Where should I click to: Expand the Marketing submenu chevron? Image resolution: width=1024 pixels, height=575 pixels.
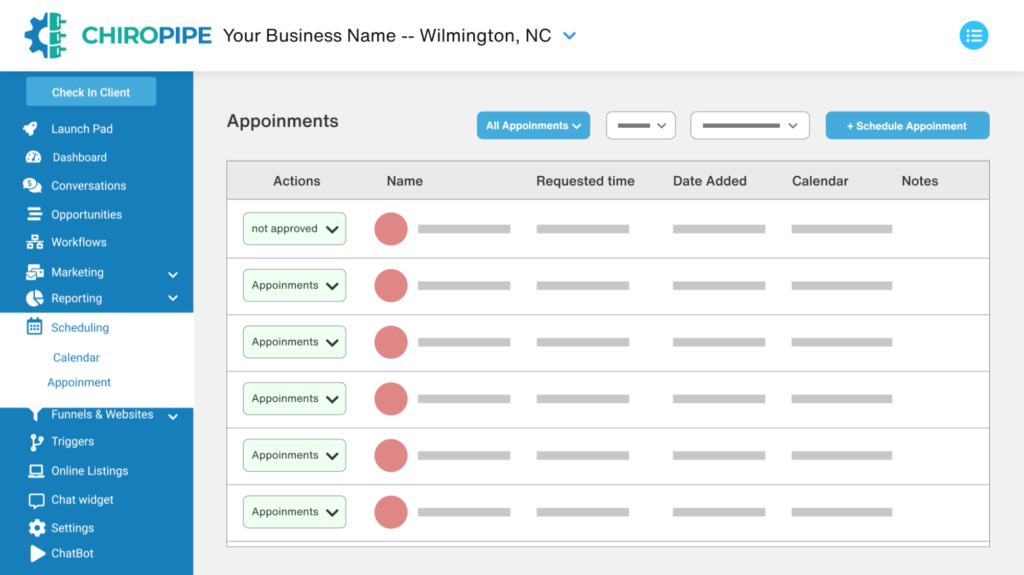(173, 274)
